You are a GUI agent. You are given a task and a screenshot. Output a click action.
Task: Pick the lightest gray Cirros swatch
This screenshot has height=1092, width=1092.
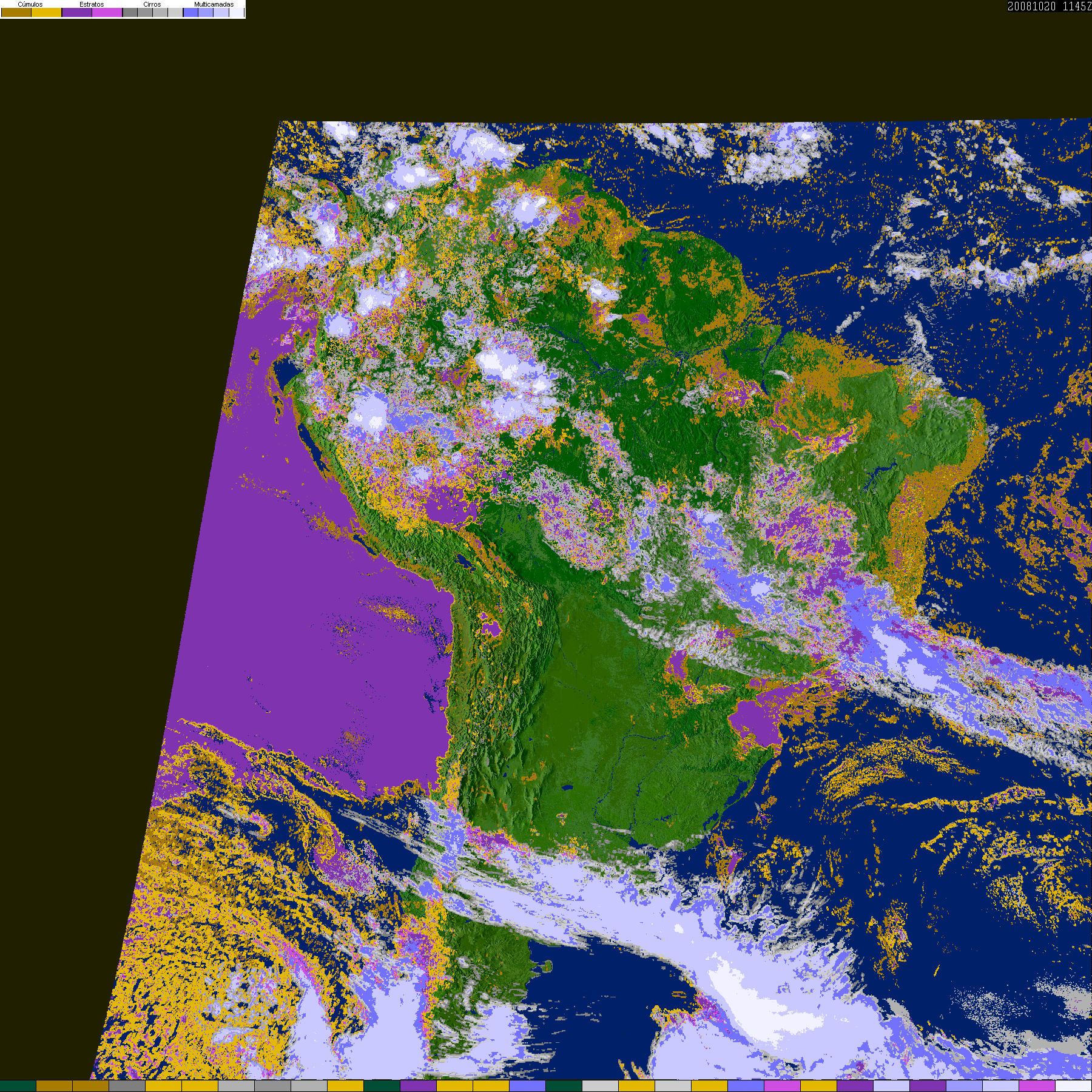(175, 12)
